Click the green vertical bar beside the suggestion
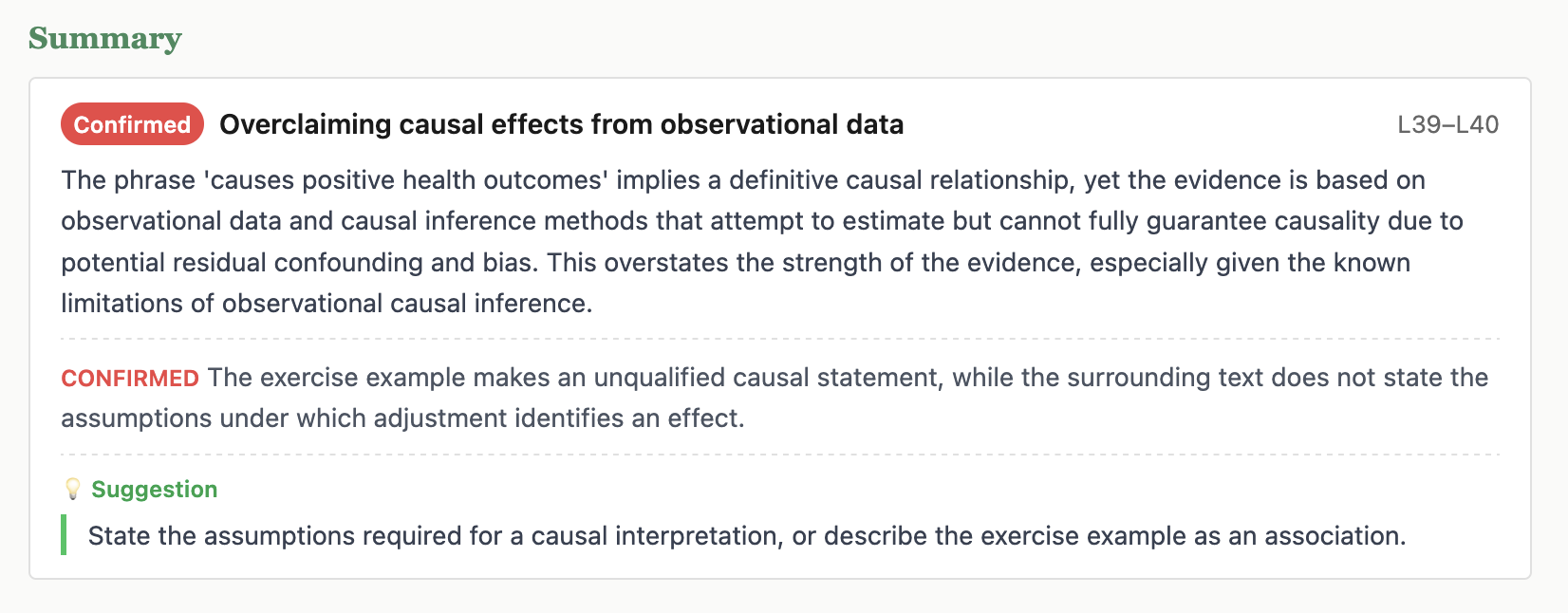 (x=64, y=535)
